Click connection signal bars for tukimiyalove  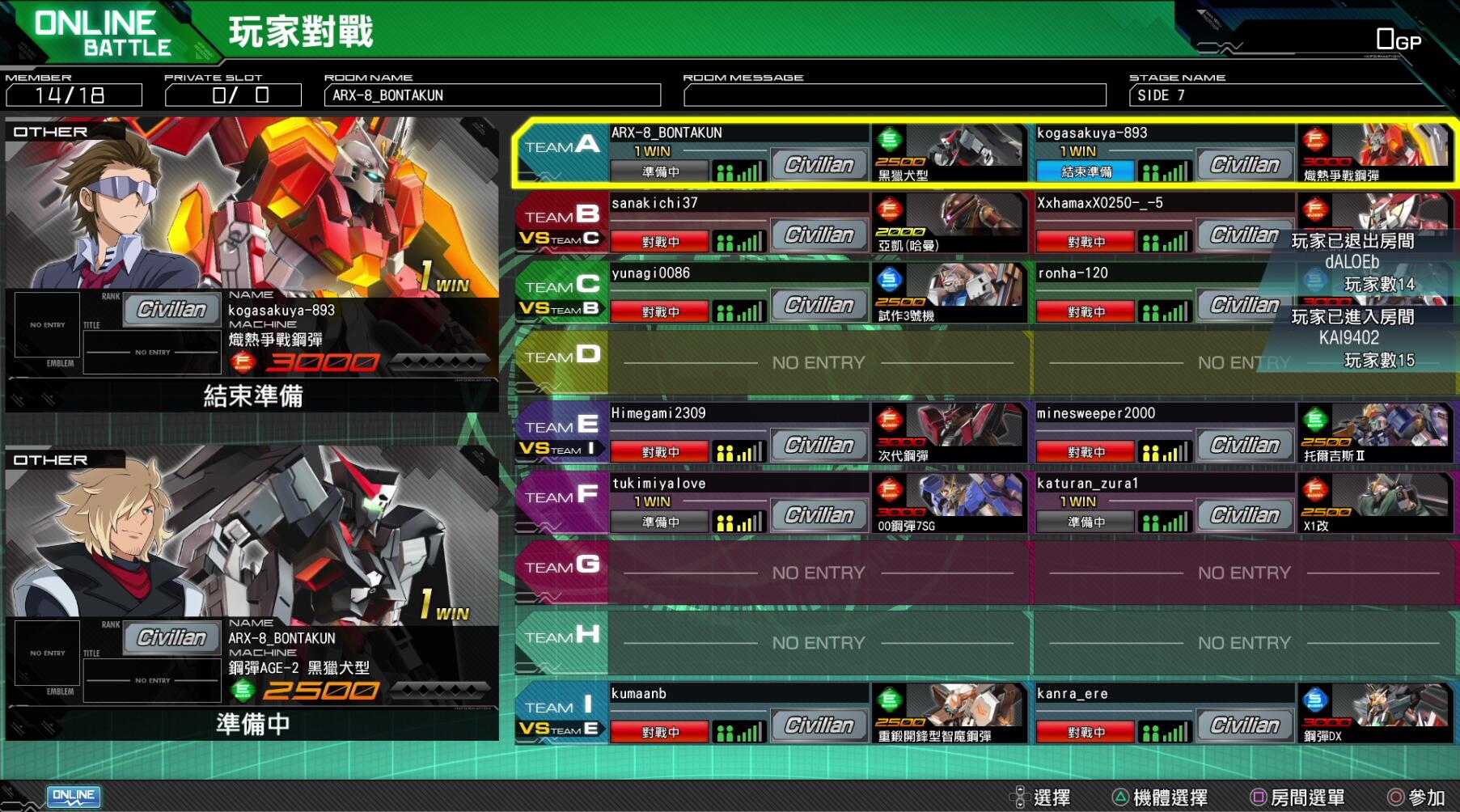tap(738, 522)
